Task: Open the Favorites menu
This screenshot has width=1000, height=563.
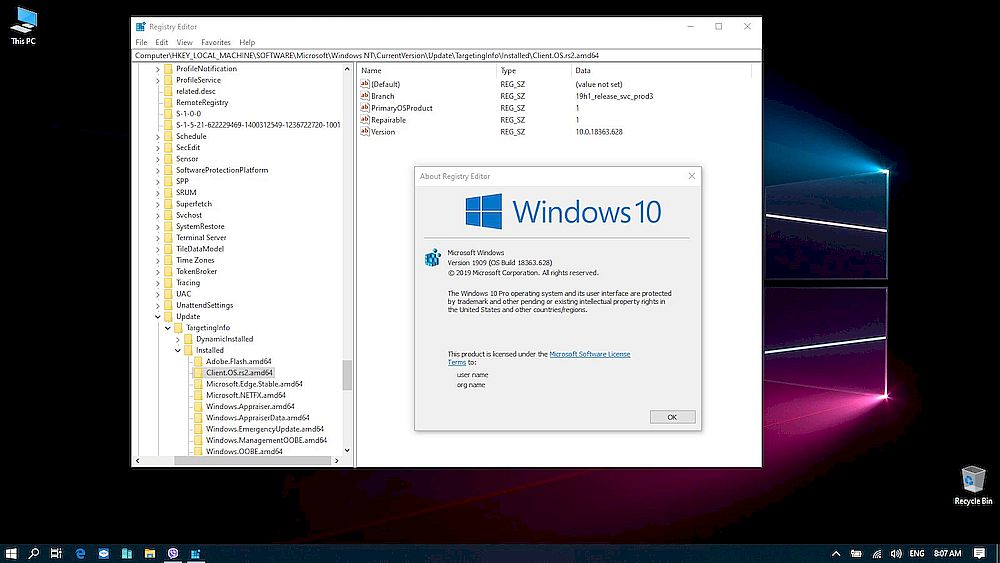Action: (x=216, y=42)
